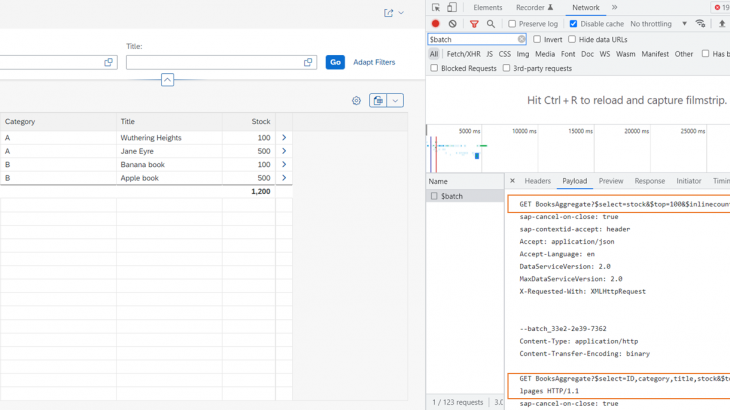Image resolution: width=730 pixels, height=410 pixels.
Task: Click the Category column header
Action: coord(58,121)
